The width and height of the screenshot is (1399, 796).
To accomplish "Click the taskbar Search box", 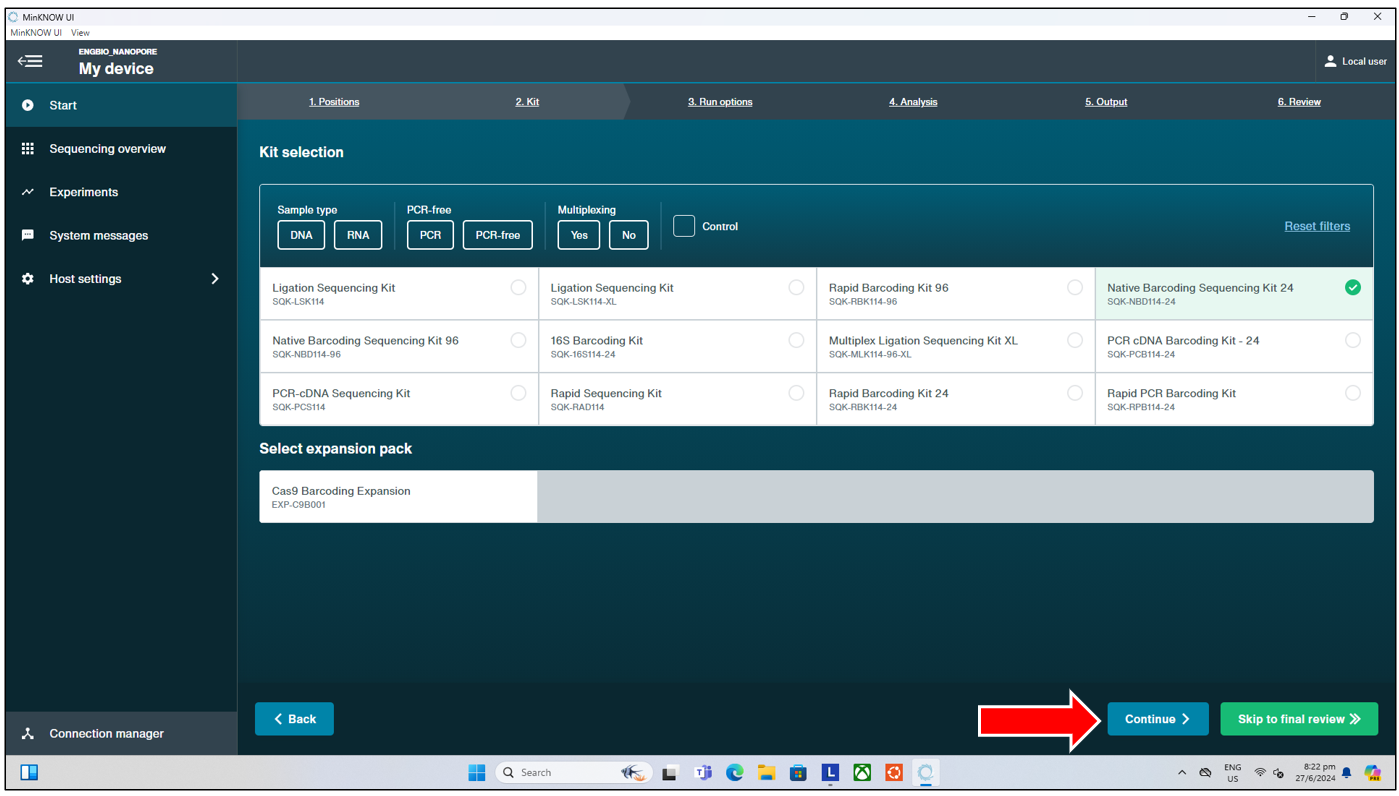I will [x=573, y=773].
